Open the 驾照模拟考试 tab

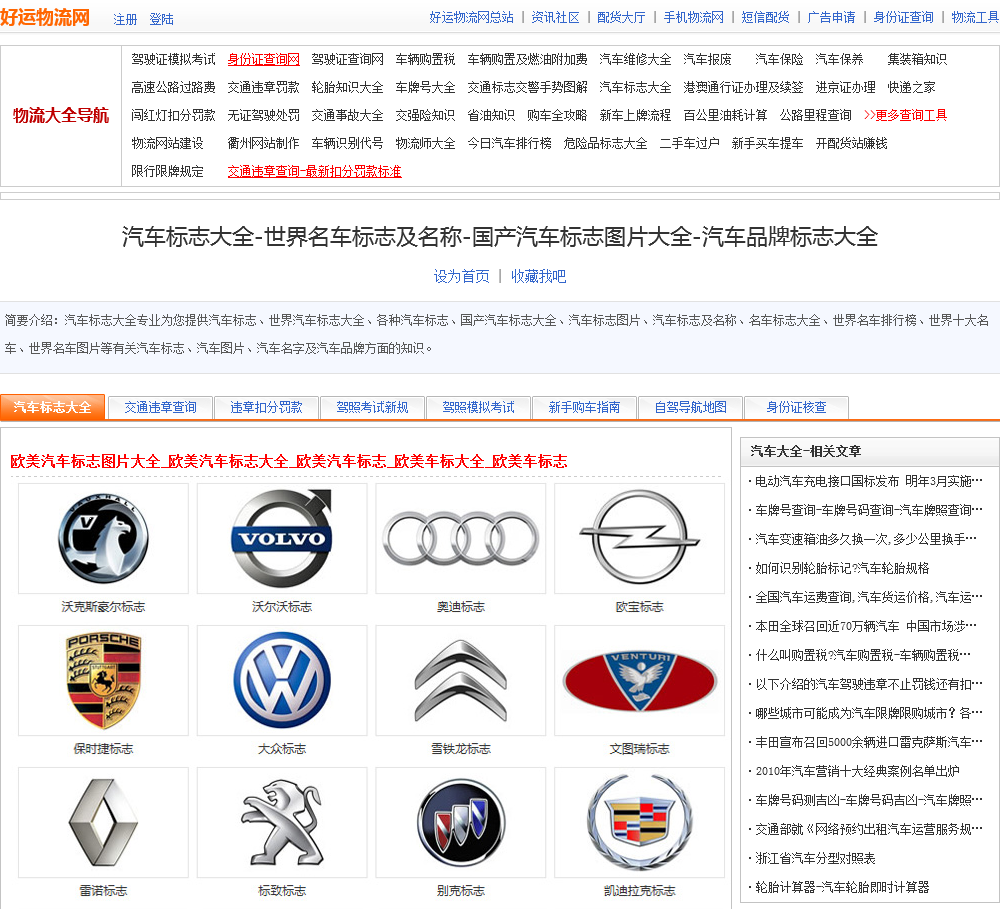coord(478,408)
